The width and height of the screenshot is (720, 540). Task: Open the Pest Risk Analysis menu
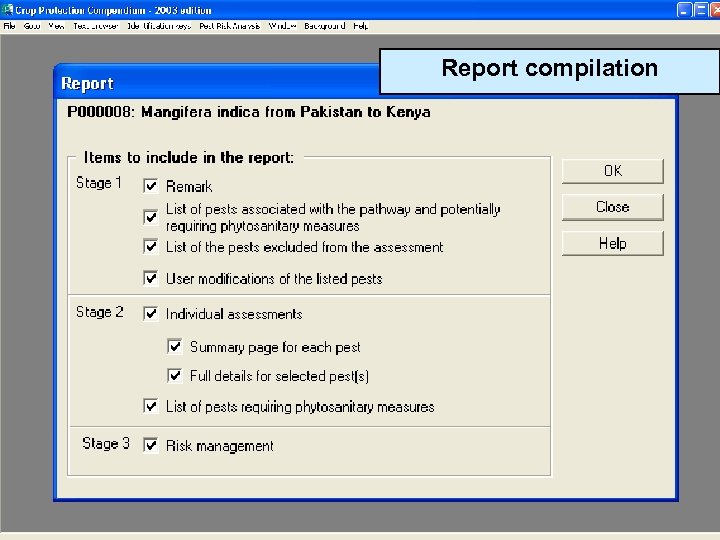[230, 26]
